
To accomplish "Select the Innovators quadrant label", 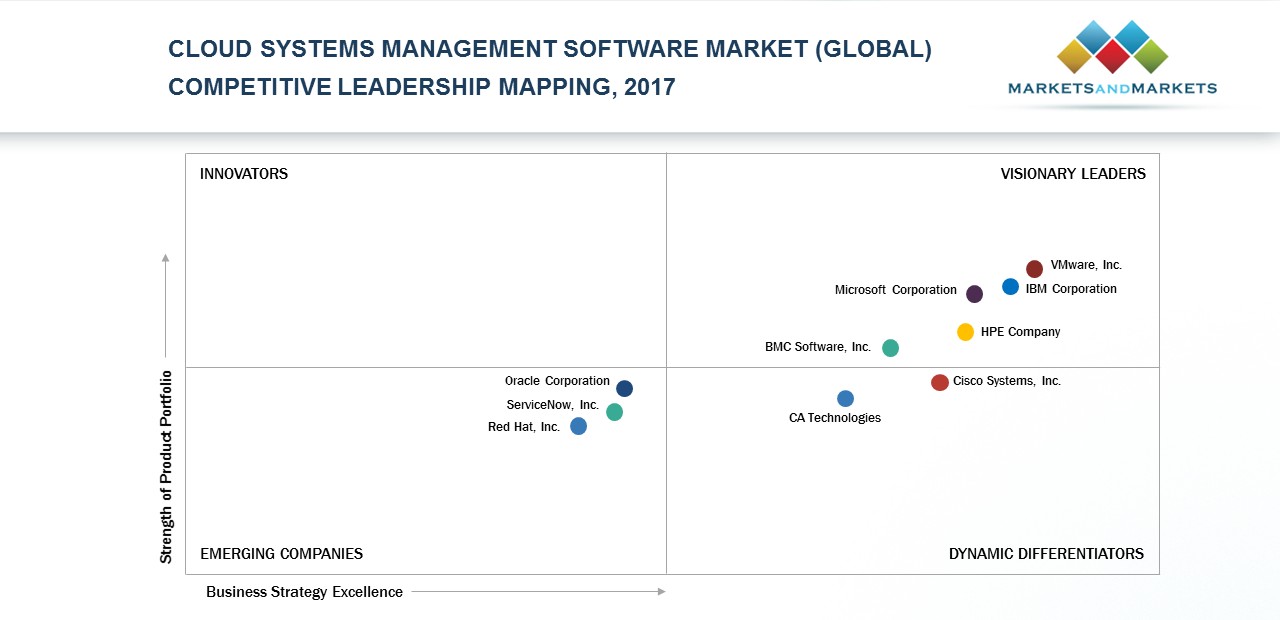I will coord(244,174).
